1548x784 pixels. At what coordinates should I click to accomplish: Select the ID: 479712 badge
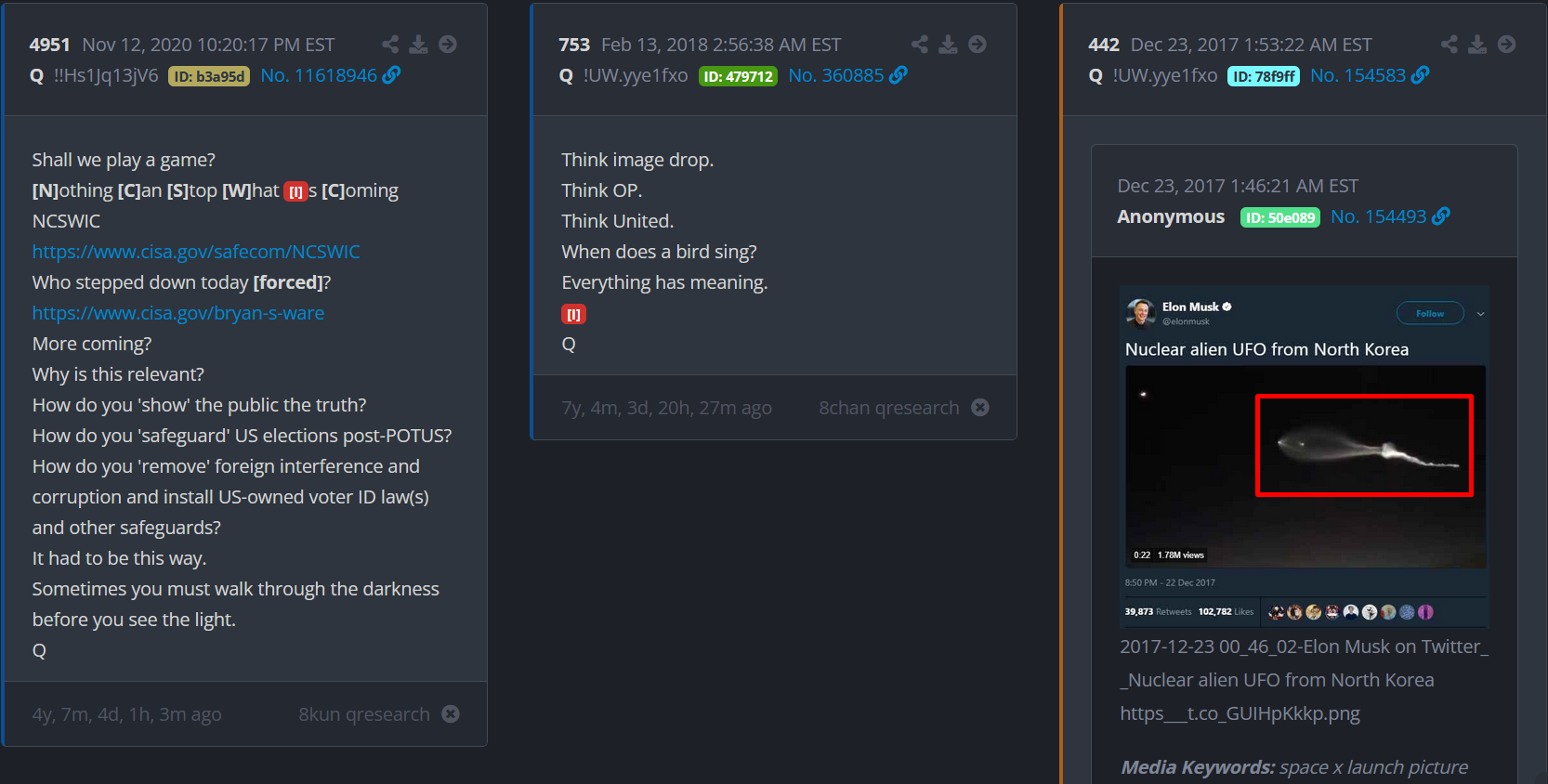tap(738, 76)
